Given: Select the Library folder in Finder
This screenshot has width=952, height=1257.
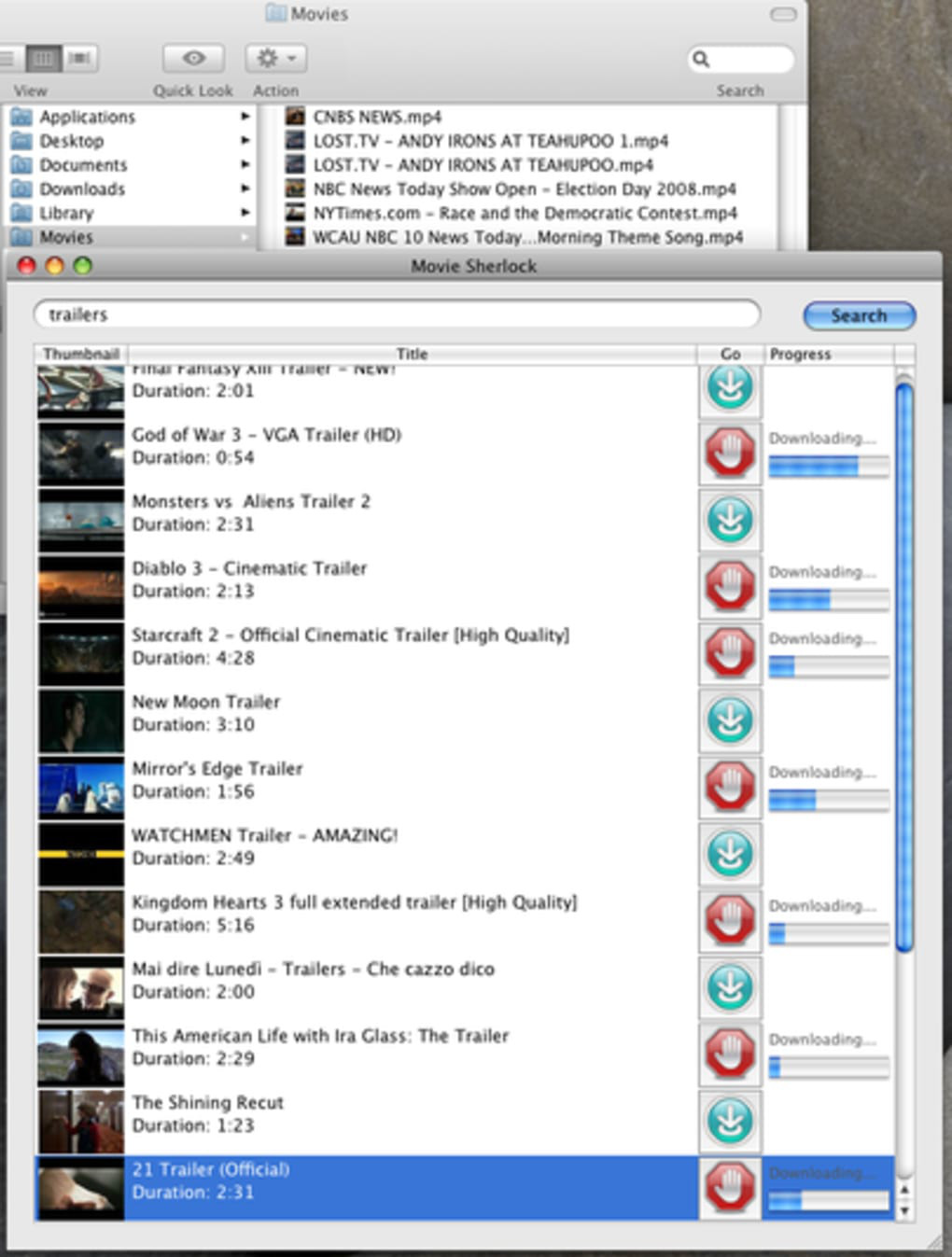Looking at the screenshot, I should (66, 214).
